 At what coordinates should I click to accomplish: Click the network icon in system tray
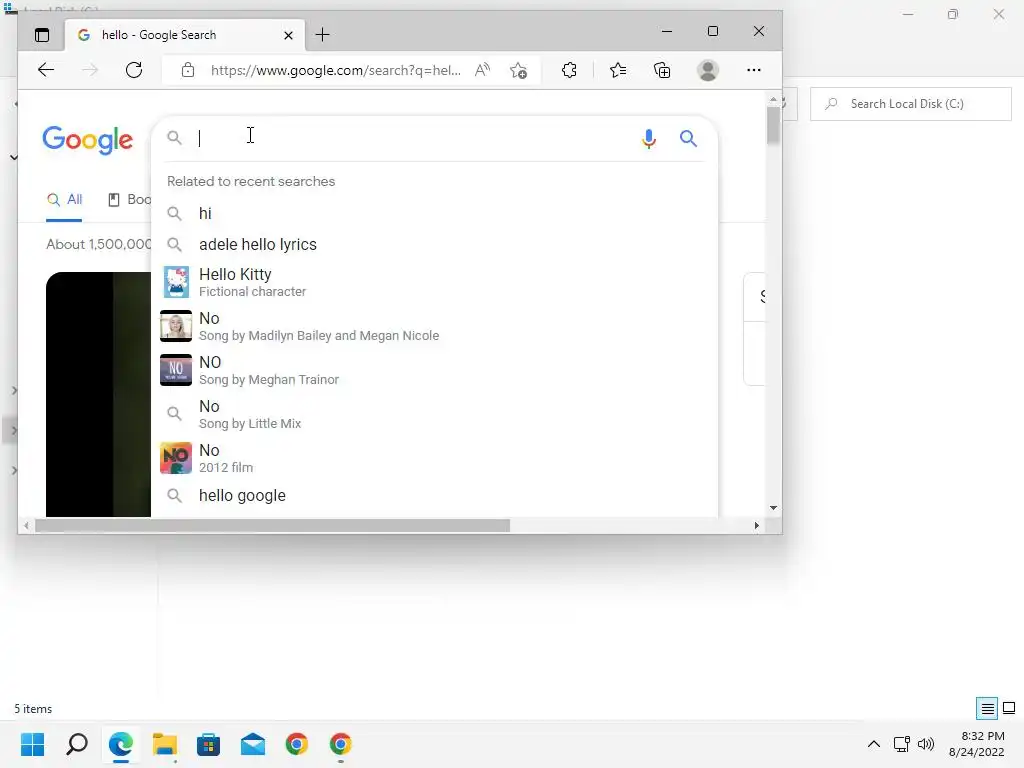click(902, 744)
